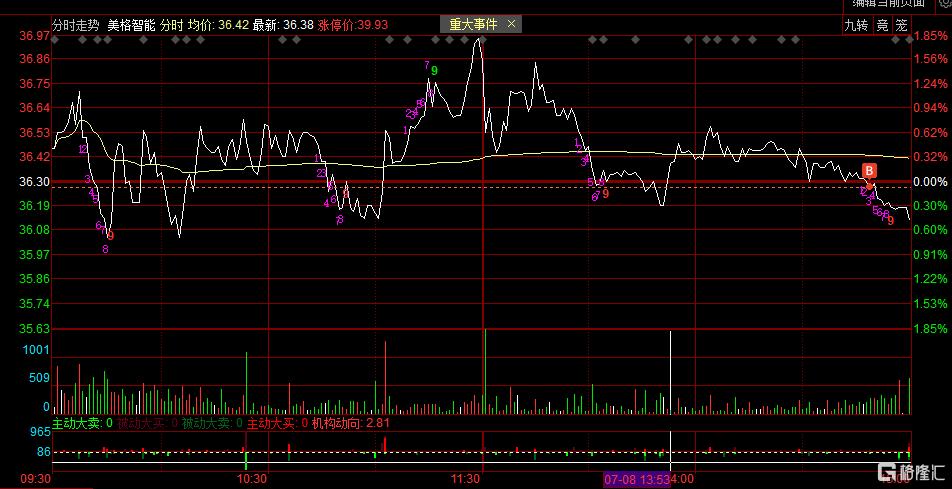This screenshot has width=952, height=489.
Task: Click the 36.97 price axis label
Action: pos(34,36)
